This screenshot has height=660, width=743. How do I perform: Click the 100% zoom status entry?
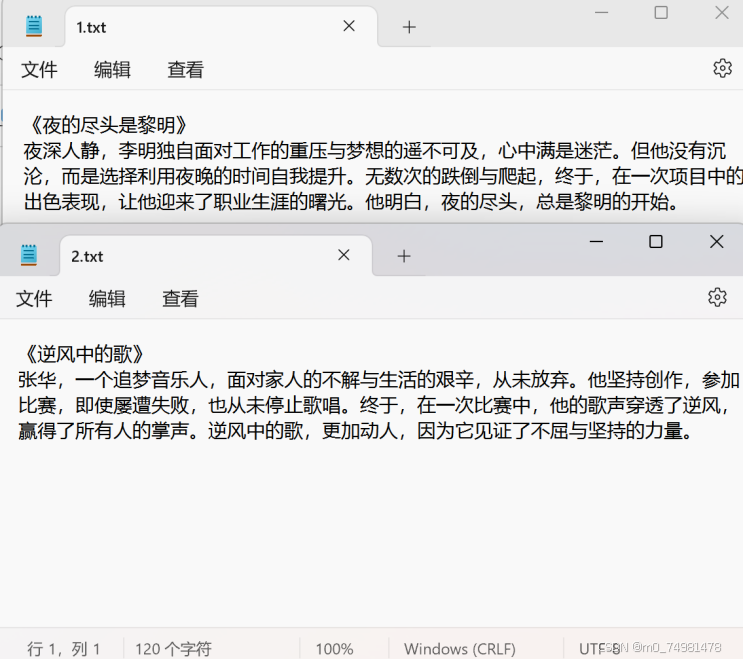coord(335,649)
